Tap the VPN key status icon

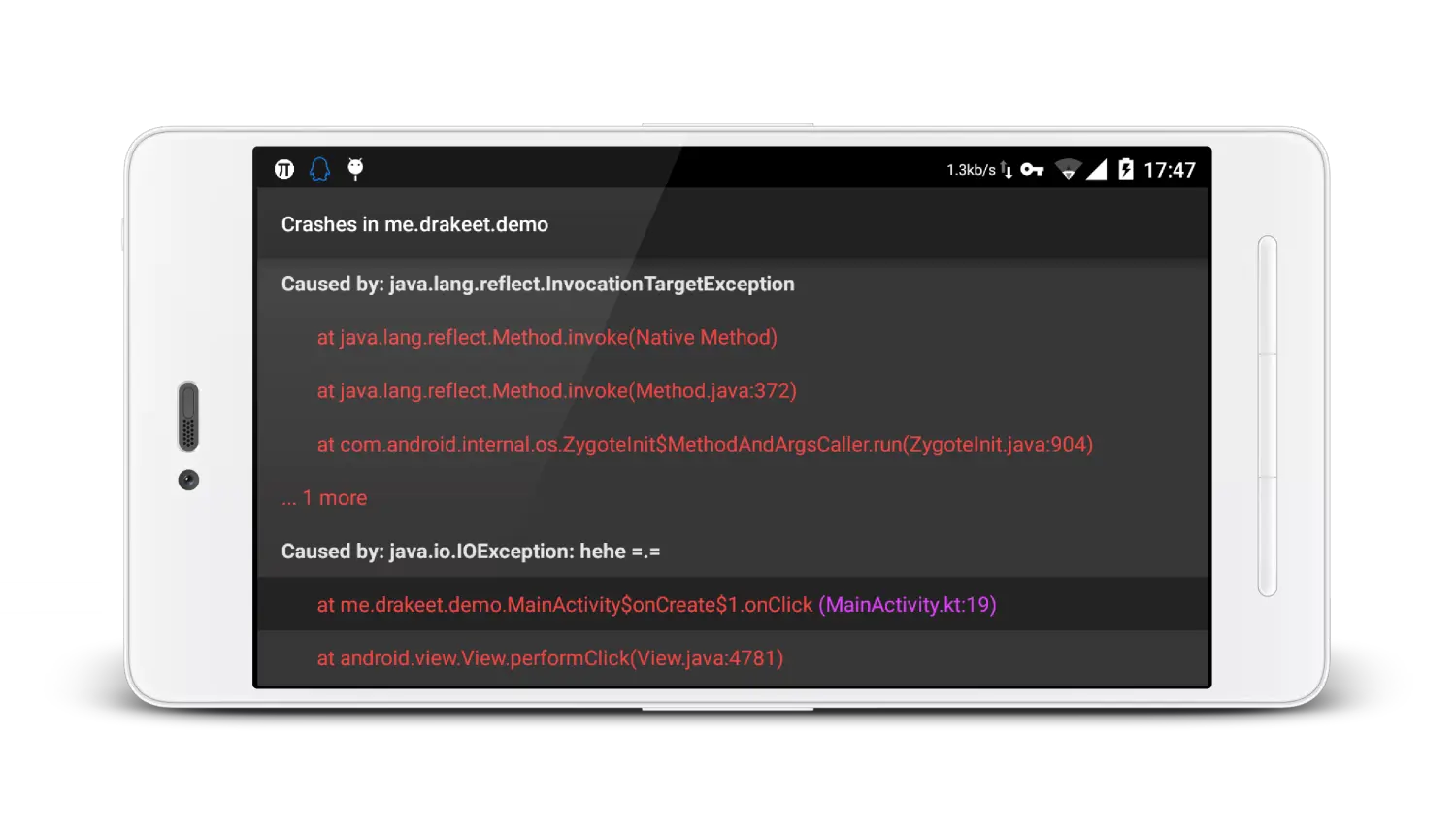click(x=1032, y=170)
